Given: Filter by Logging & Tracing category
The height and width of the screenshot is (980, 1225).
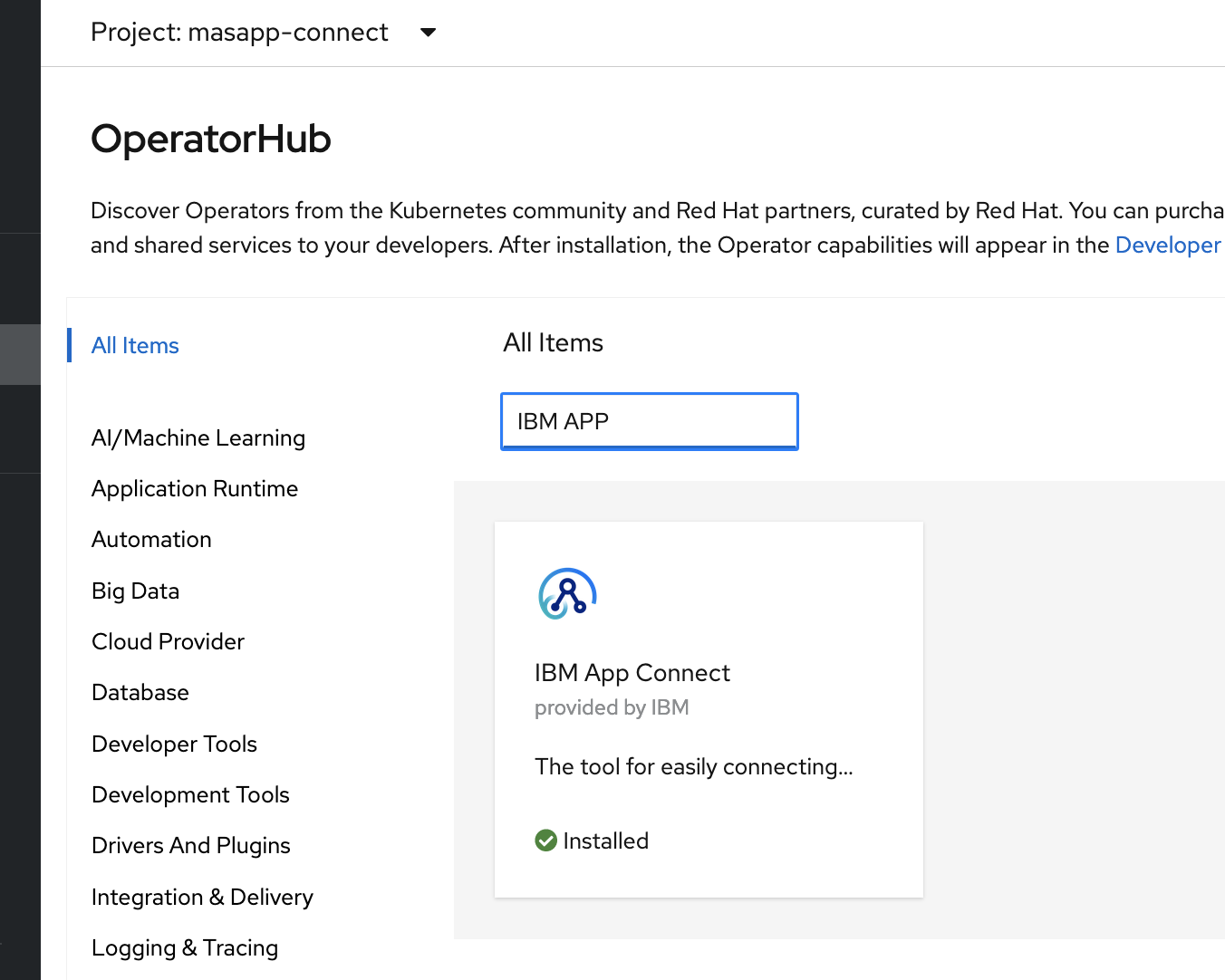Looking at the screenshot, I should pos(185,948).
